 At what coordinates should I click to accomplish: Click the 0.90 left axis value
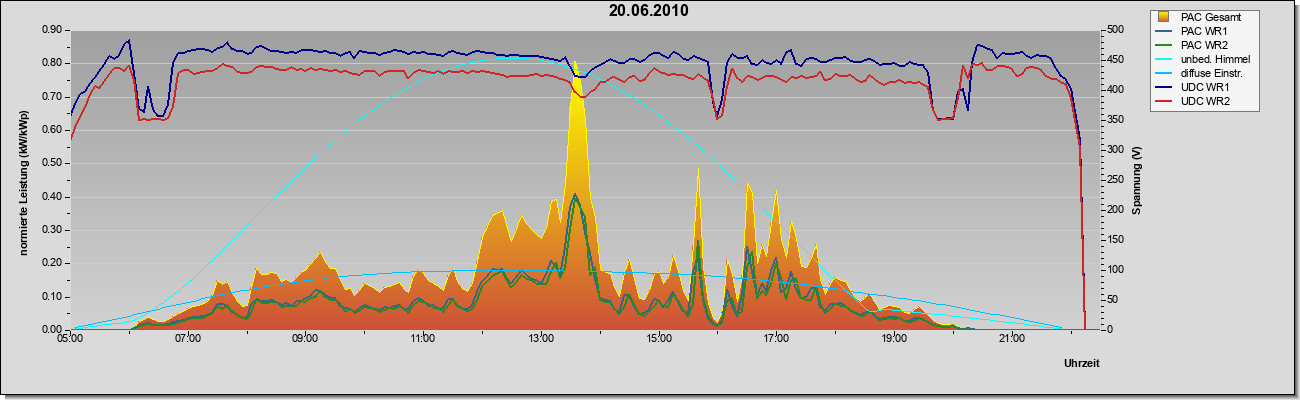click(x=53, y=30)
